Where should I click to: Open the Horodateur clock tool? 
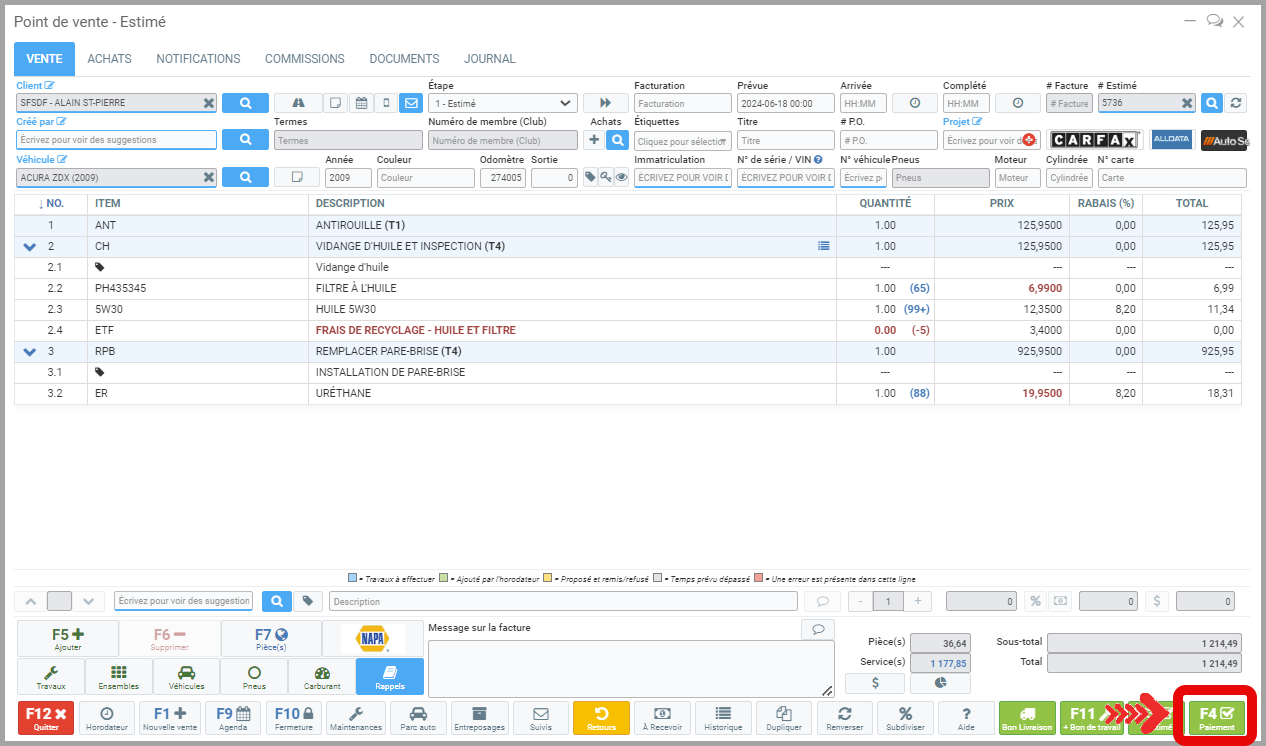107,718
